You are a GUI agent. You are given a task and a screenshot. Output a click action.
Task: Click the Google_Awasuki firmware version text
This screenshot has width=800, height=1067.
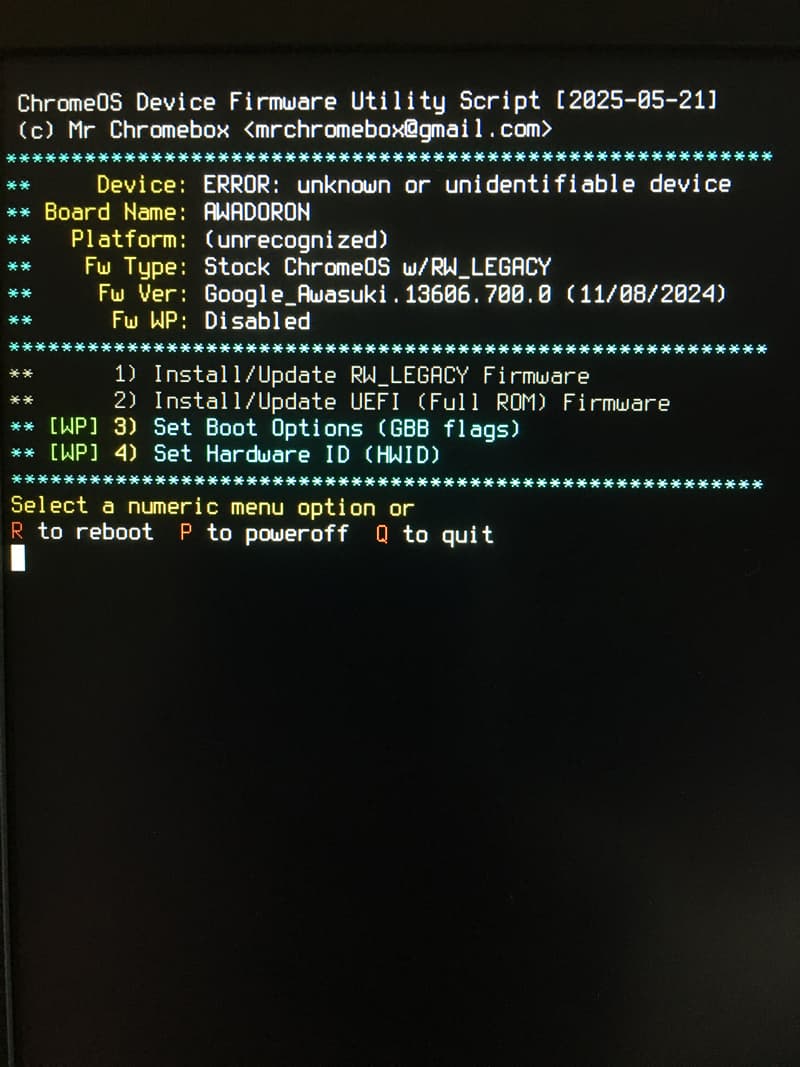465,294
